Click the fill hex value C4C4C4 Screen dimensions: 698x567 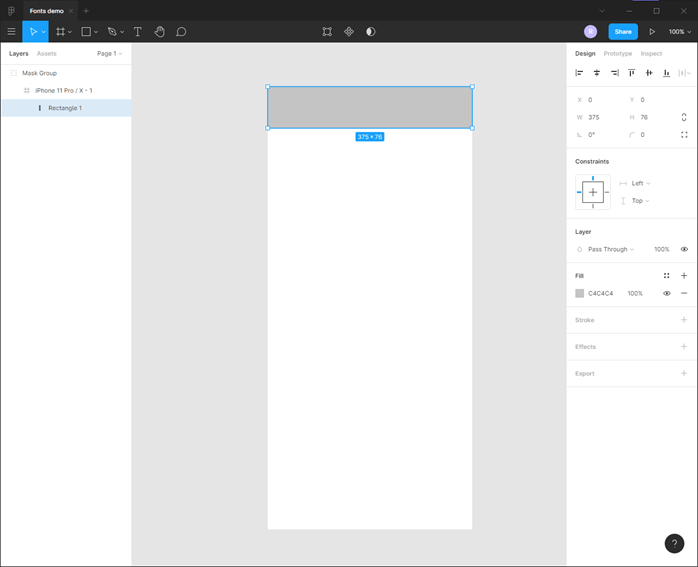coord(600,293)
